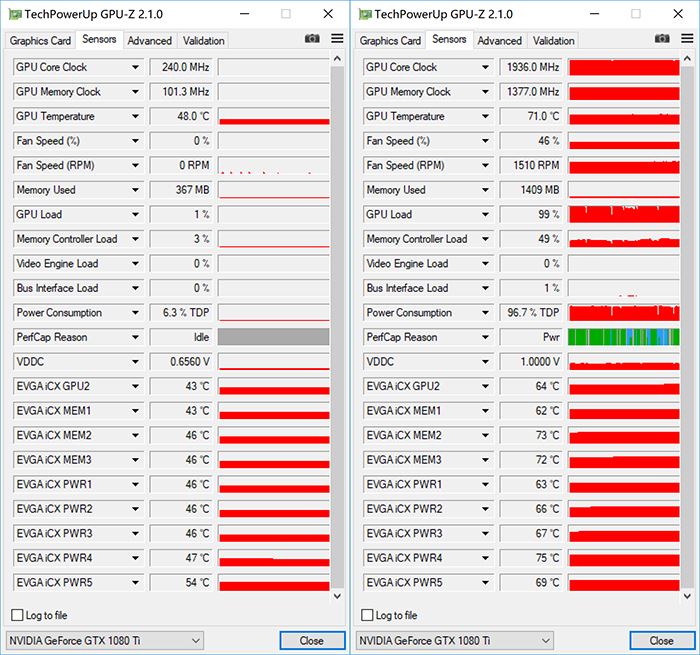
Task: Open the hamburger menu in right GPU-Z window
Action: pyautogui.click(x=687, y=38)
